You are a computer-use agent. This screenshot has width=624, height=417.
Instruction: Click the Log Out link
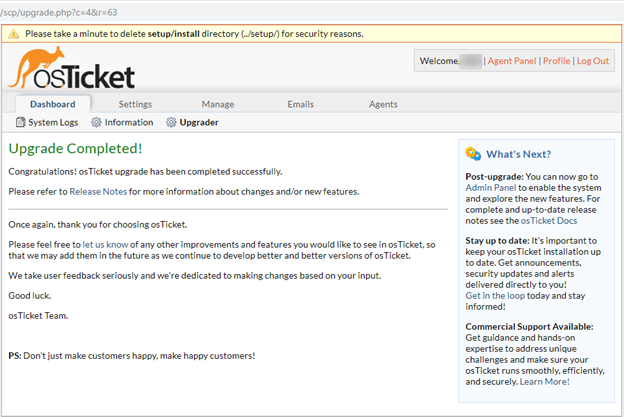coord(592,61)
